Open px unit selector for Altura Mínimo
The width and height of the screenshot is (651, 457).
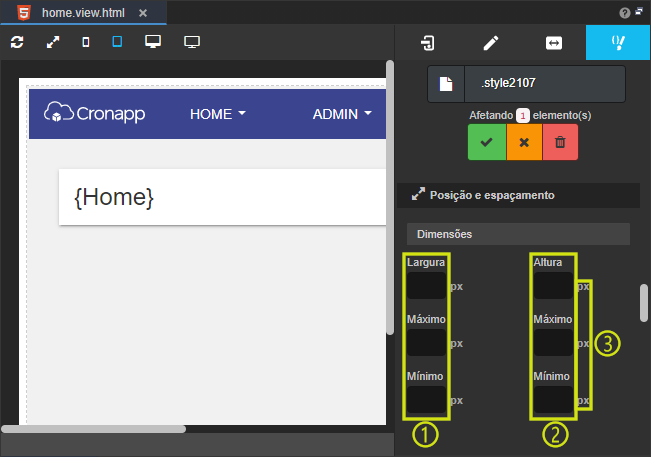[x=583, y=400]
